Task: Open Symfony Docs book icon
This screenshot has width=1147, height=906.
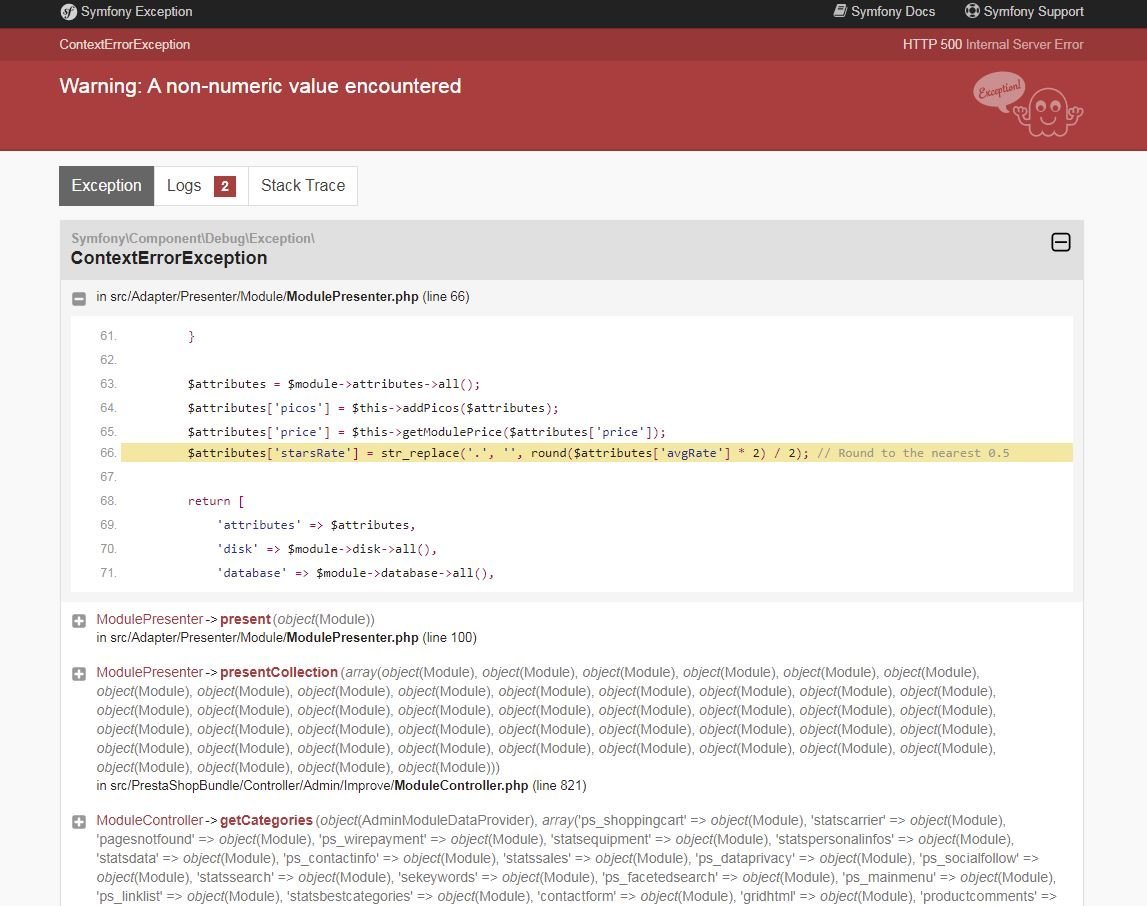Action: click(x=840, y=11)
